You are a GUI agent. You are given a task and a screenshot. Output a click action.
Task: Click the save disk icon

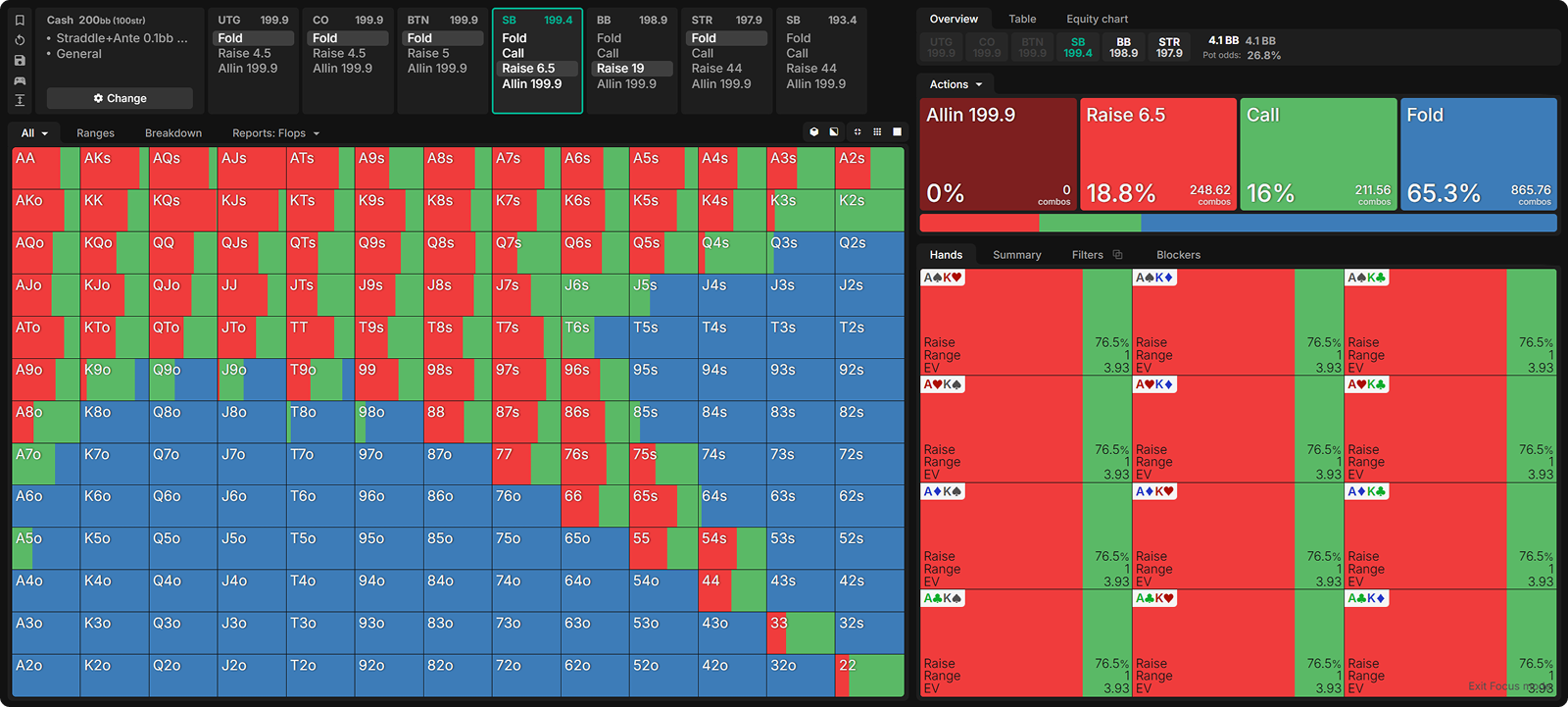(20, 60)
